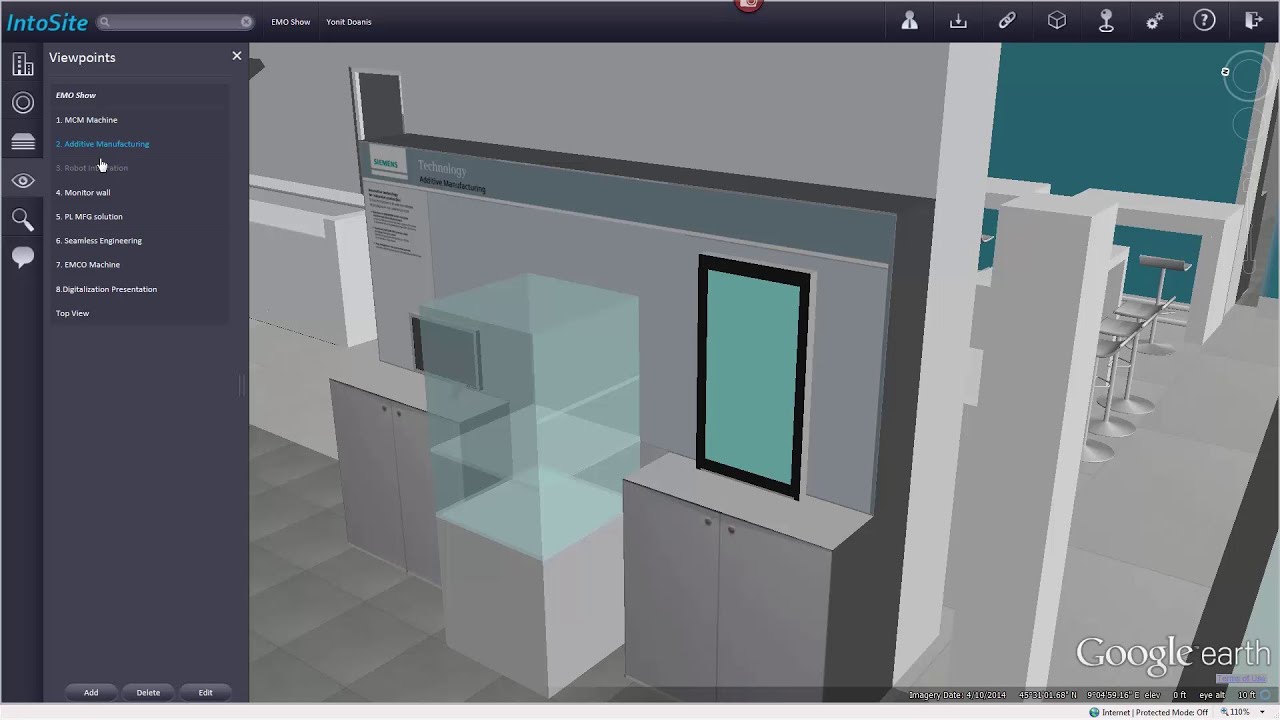Click the joystick navigation icon in toolbar
The image size is (1280, 720).
tap(1106, 20)
